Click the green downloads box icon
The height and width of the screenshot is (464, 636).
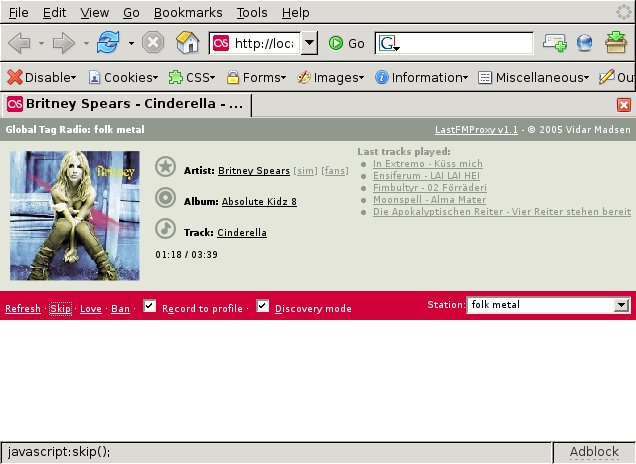point(616,42)
